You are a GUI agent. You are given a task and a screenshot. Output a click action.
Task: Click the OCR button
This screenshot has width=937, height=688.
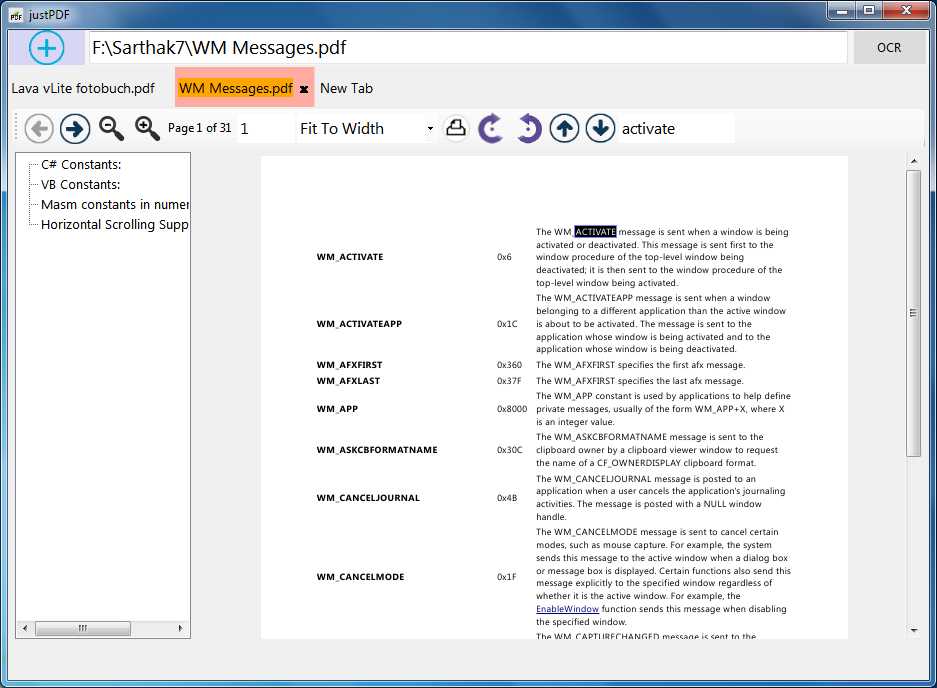pyautogui.click(x=889, y=48)
